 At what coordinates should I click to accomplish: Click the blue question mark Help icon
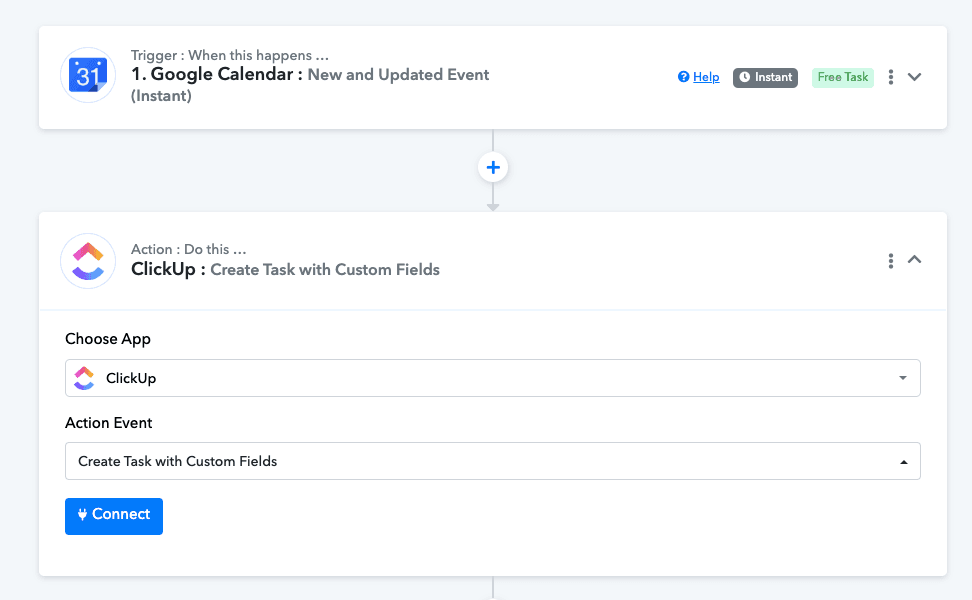coord(682,77)
